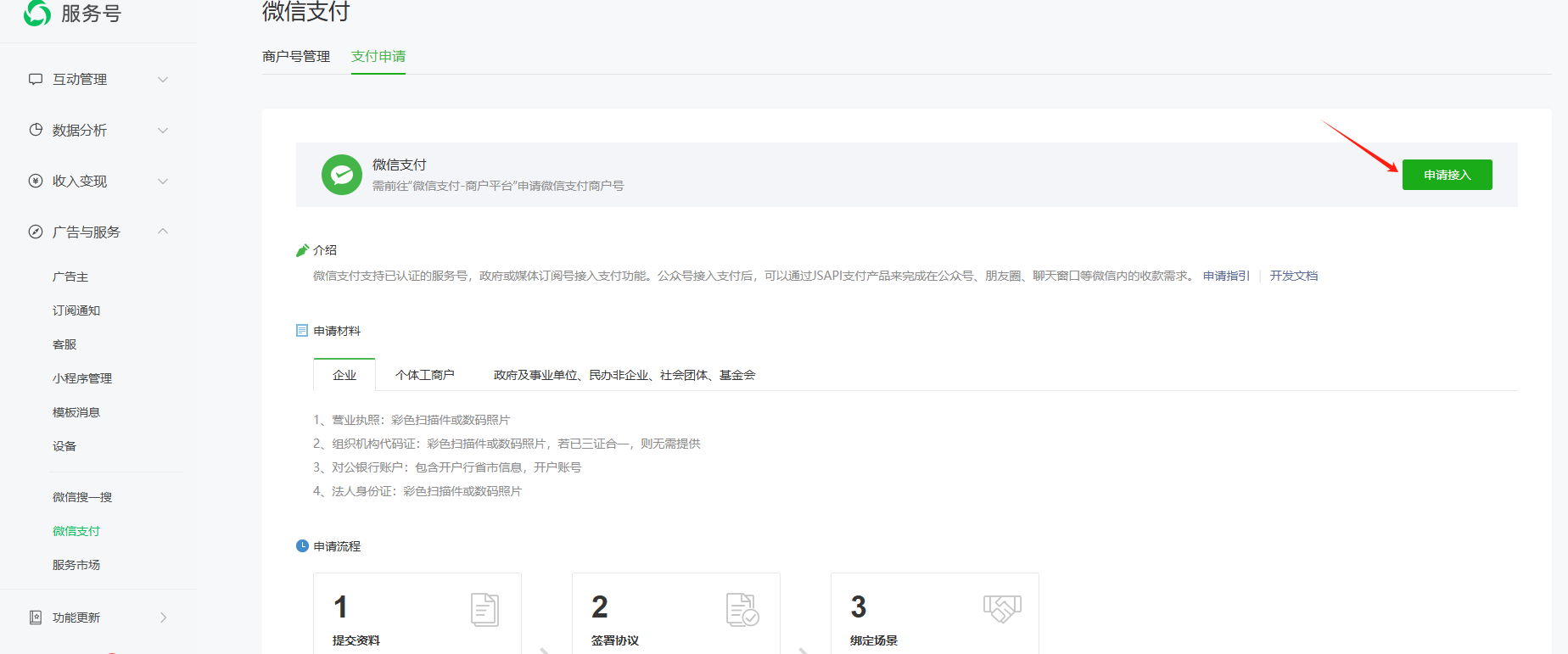Click the 申请流程 clock icon

coord(302,546)
